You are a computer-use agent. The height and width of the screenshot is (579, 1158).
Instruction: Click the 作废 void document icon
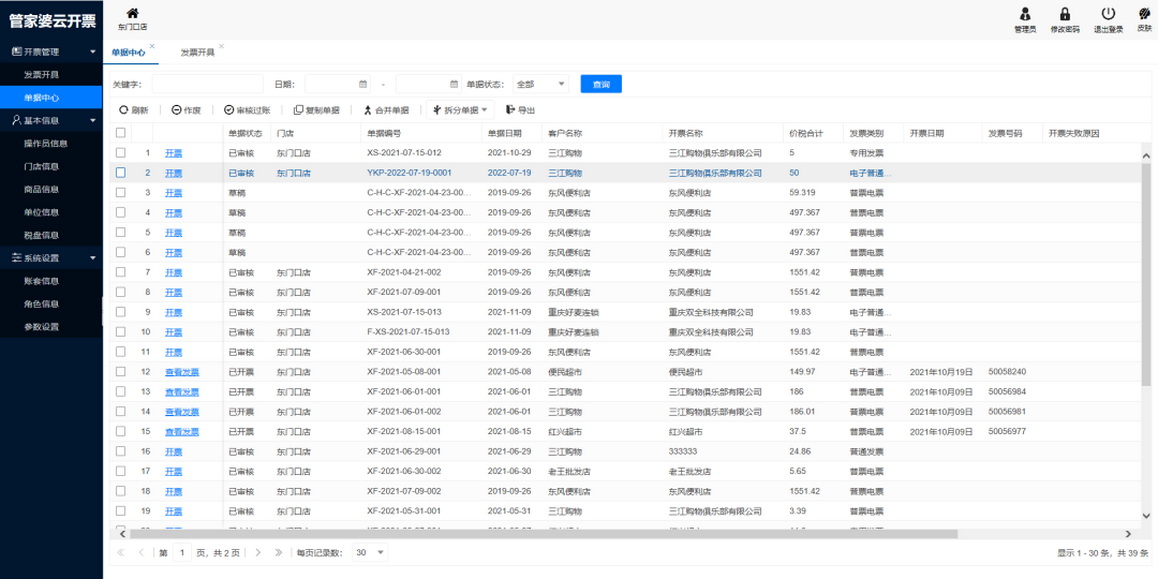pyautogui.click(x=177, y=110)
